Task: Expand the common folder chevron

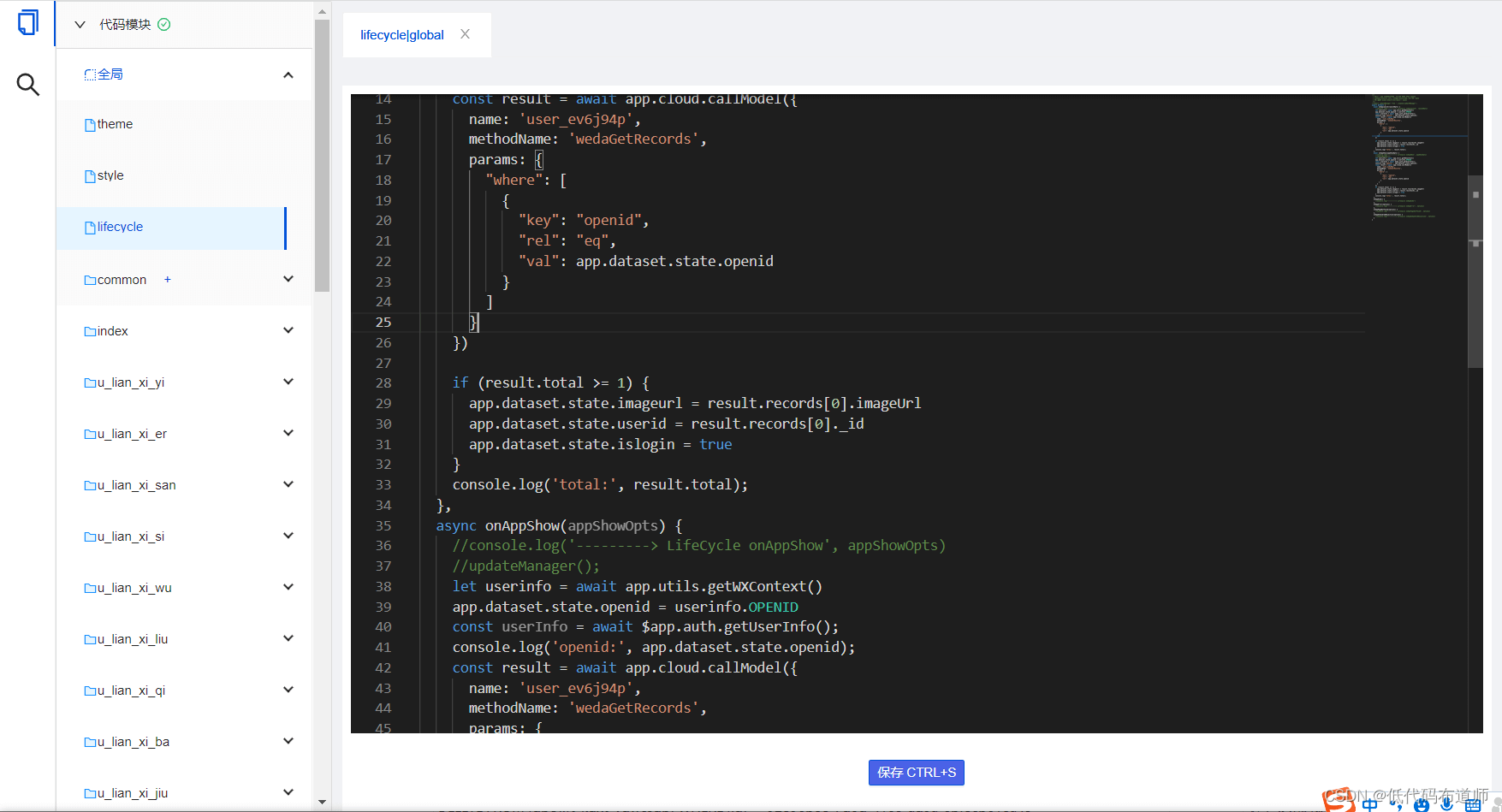Action: click(x=288, y=279)
